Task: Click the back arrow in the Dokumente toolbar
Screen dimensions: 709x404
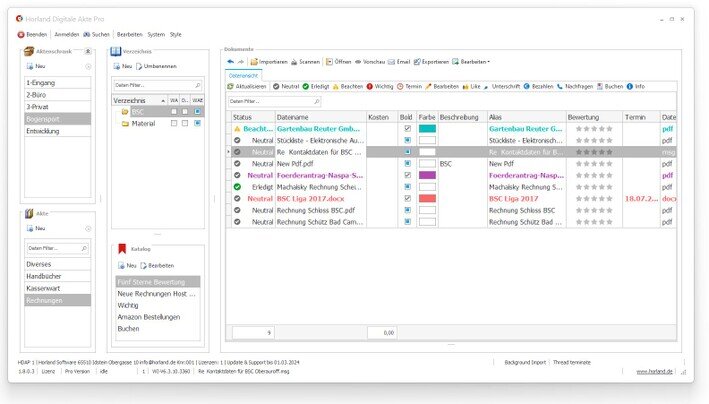Action: 231,62
